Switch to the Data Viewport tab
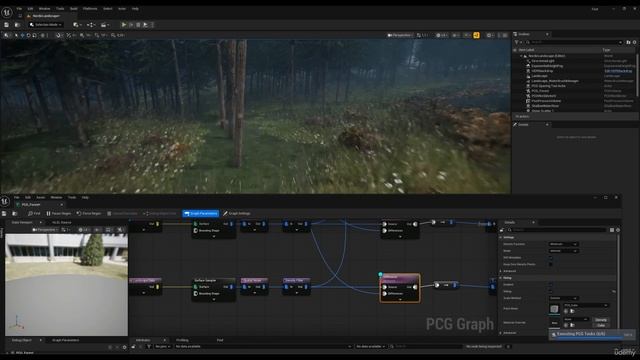The height and width of the screenshot is (360, 640). pyautogui.click(x=22, y=222)
